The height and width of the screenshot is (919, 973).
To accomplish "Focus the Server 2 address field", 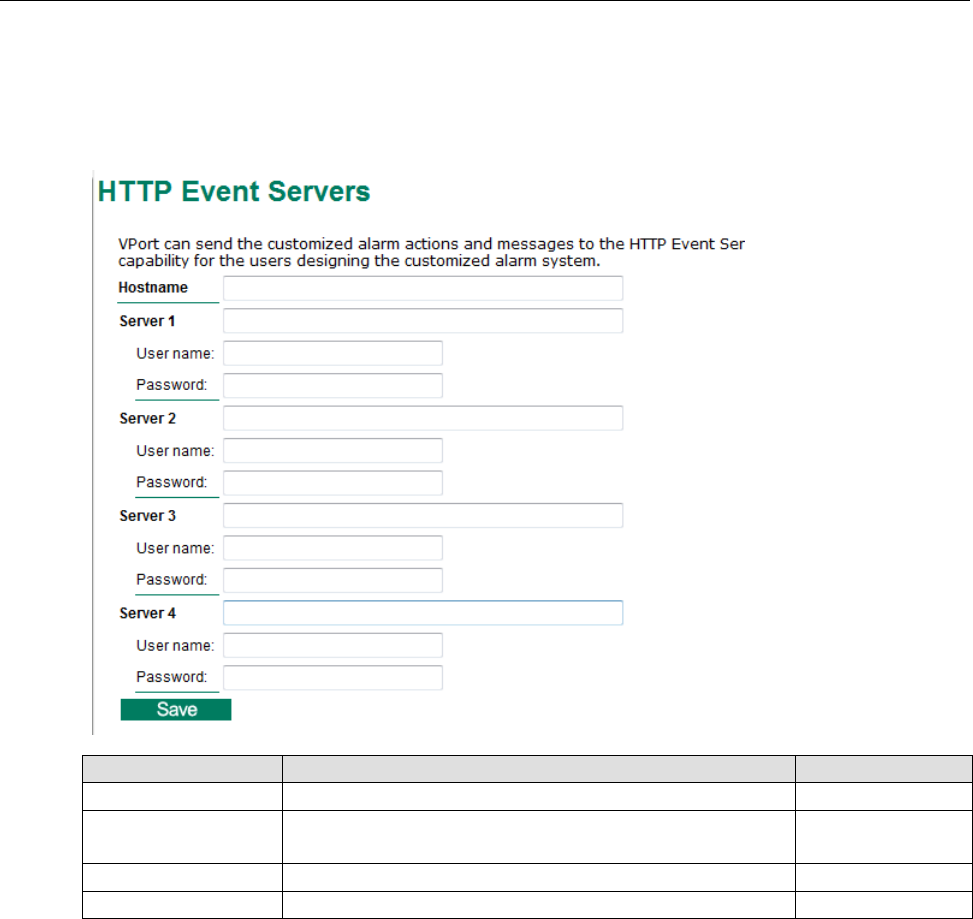I will coord(422,418).
